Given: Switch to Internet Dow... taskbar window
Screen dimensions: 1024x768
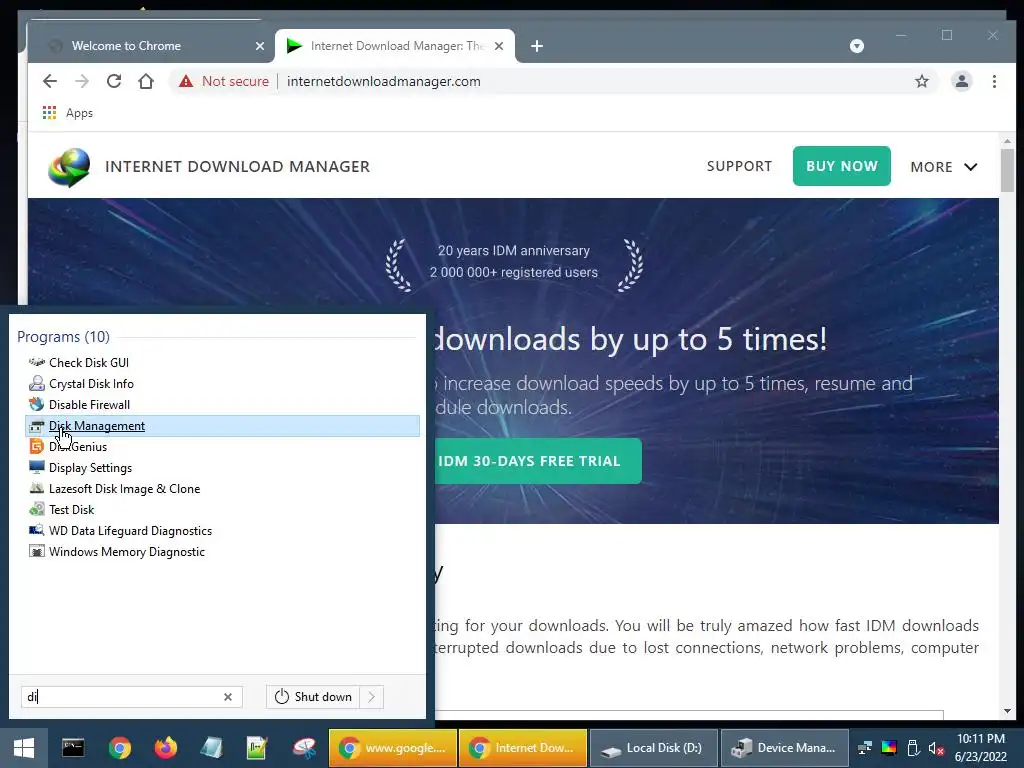Looking at the screenshot, I should pyautogui.click(x=523, y=748).
